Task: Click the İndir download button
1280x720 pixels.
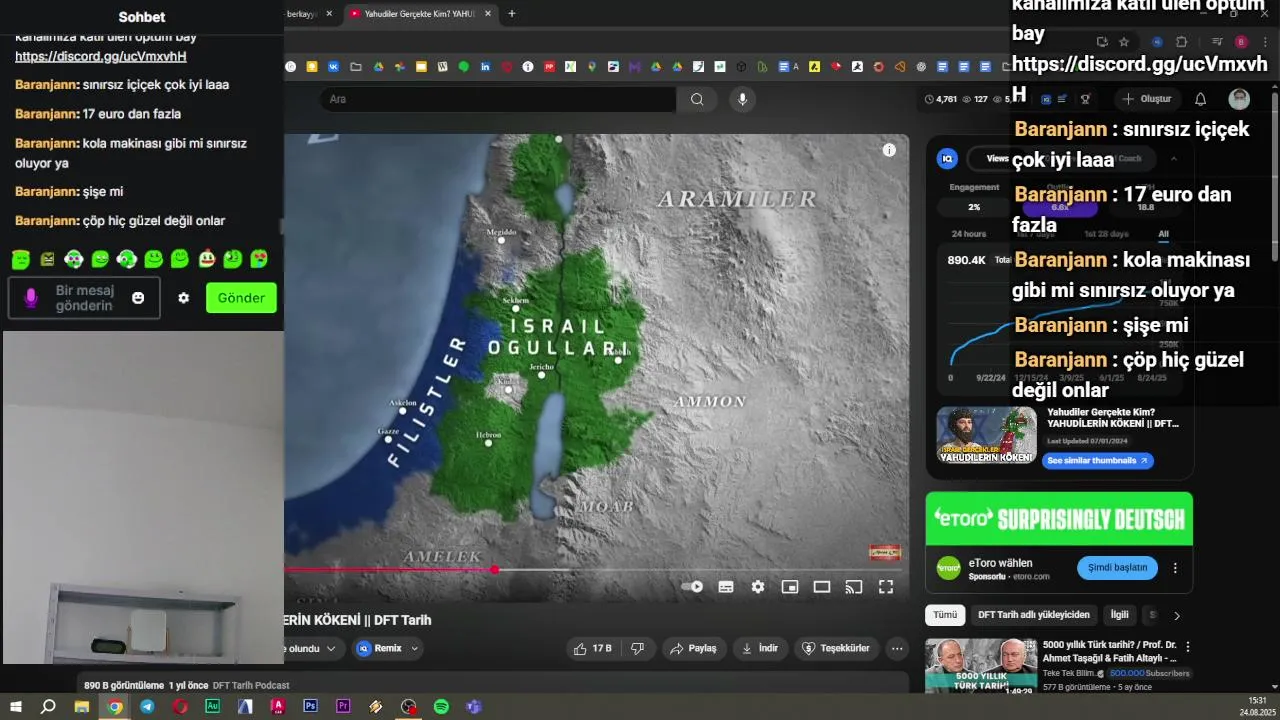Action: click(759, 648)
